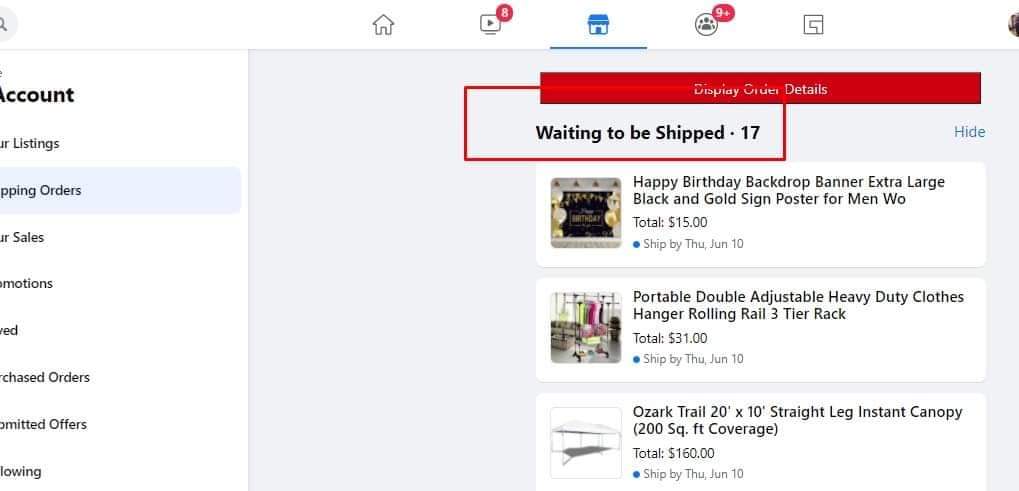The image size is (1019, 491).
Task: Open Promotions in the sidebar
Action: (27, 283)
